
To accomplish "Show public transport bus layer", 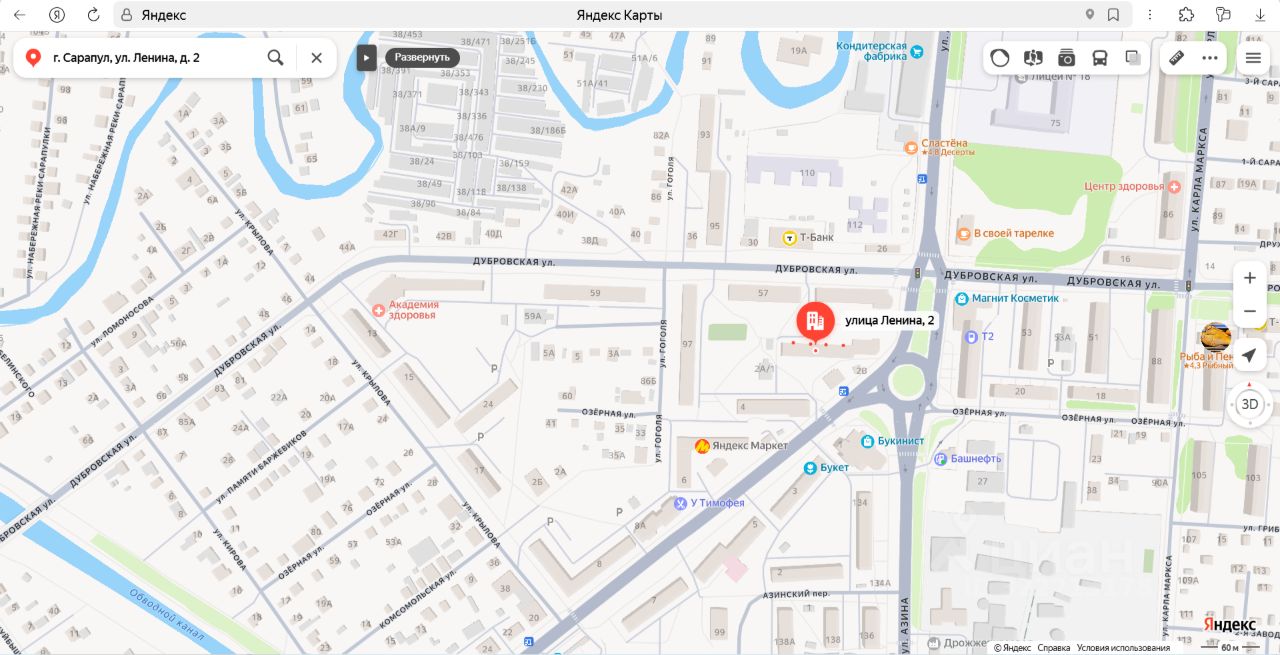I will (x=1100, y=57).
